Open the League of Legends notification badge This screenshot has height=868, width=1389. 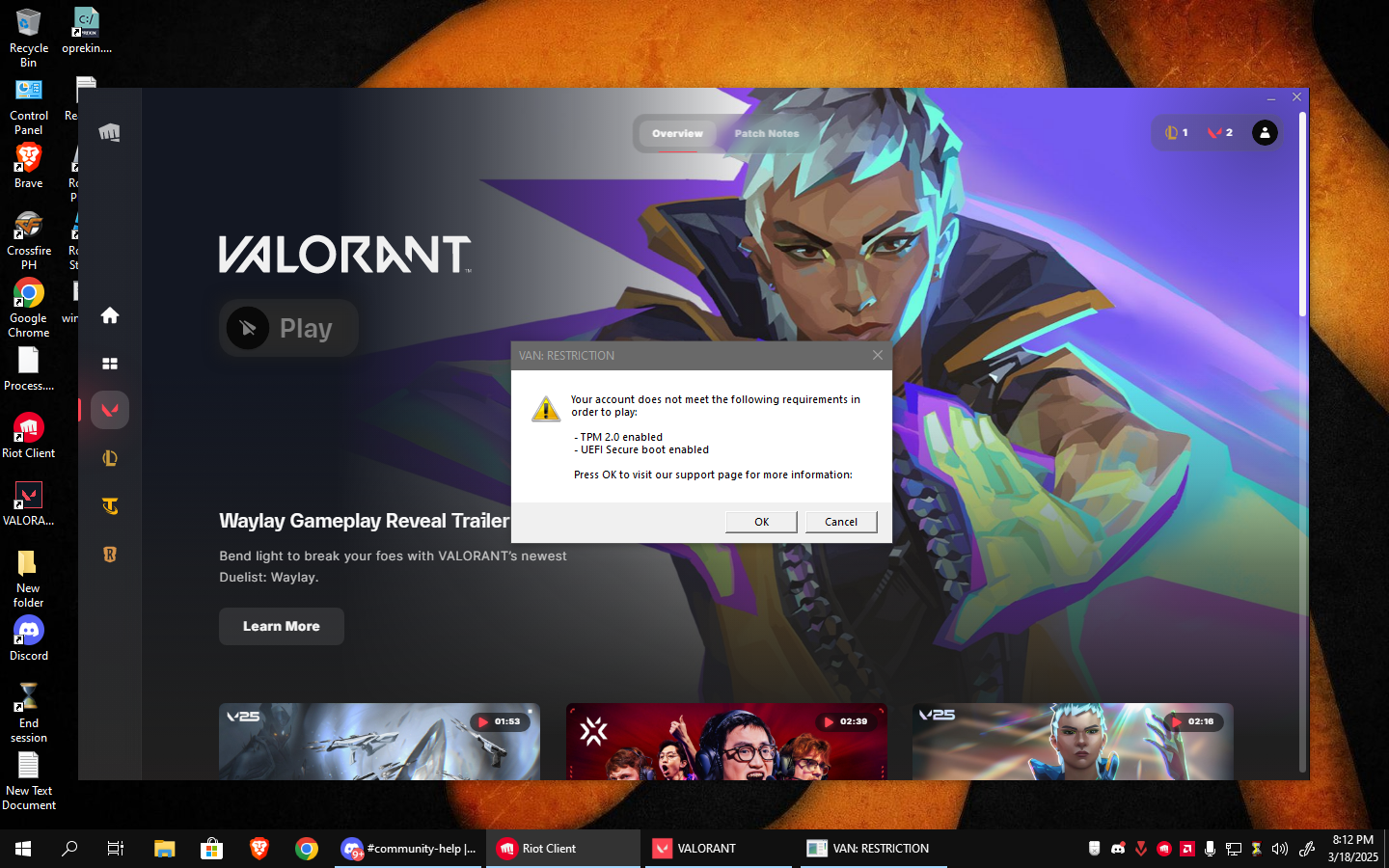(1176, 133)
